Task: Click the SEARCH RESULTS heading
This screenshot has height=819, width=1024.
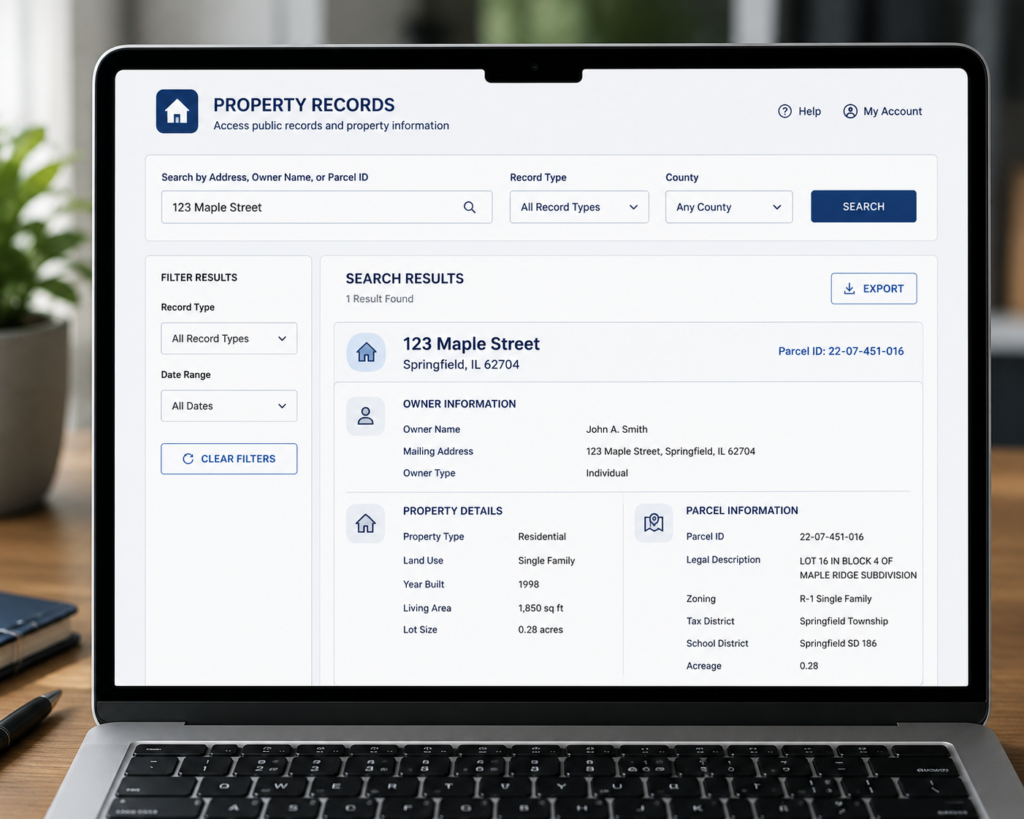Action: [405, 279]
